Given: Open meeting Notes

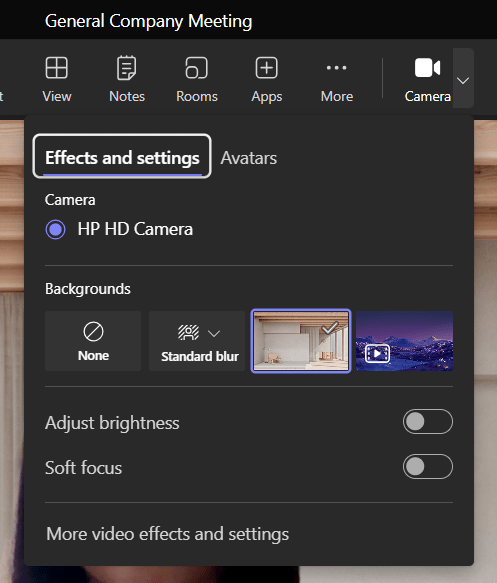Looking at the screenshot, I should coord(127,79).
